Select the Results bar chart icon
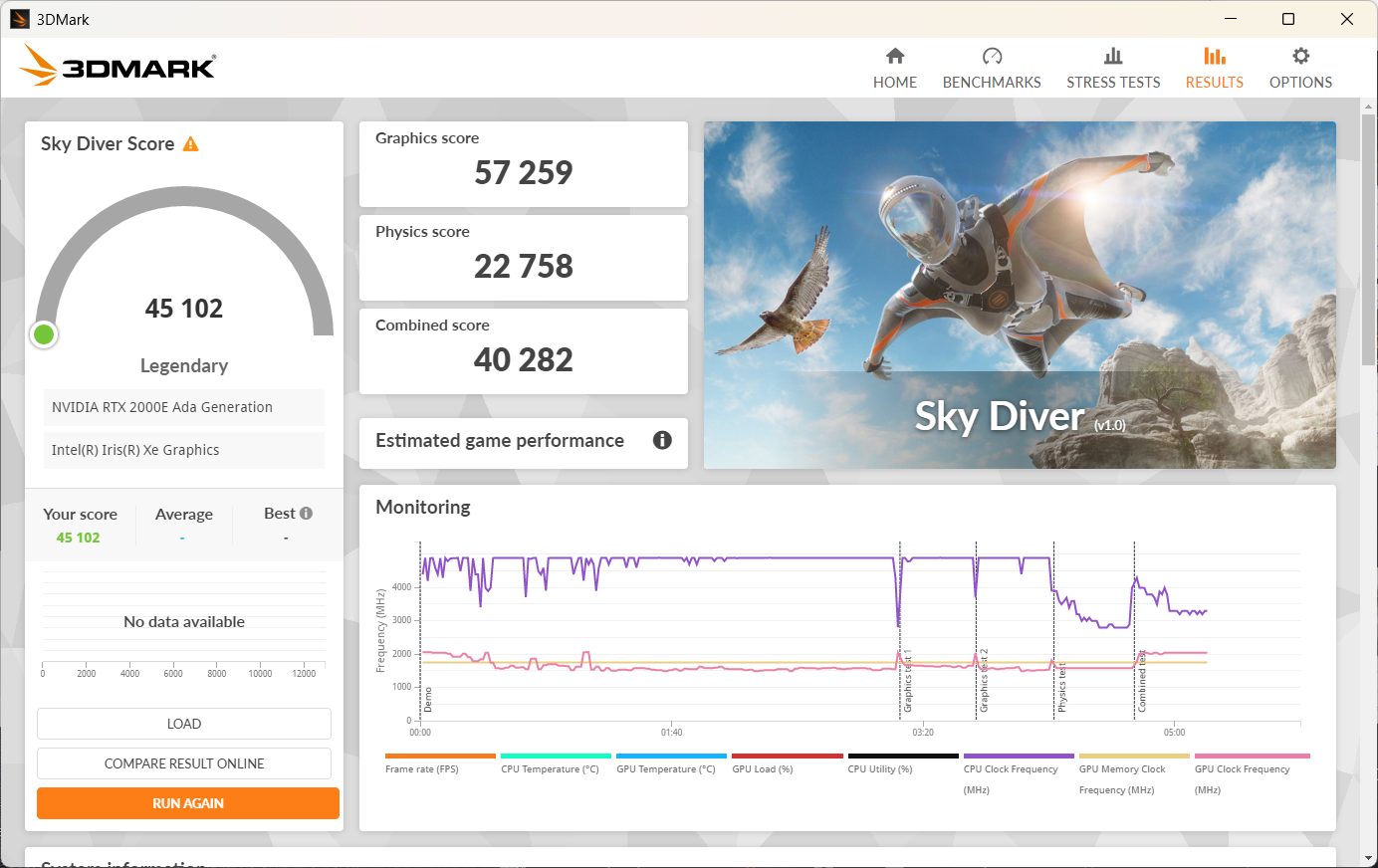1378x868 pixels. click(1214, 56)
